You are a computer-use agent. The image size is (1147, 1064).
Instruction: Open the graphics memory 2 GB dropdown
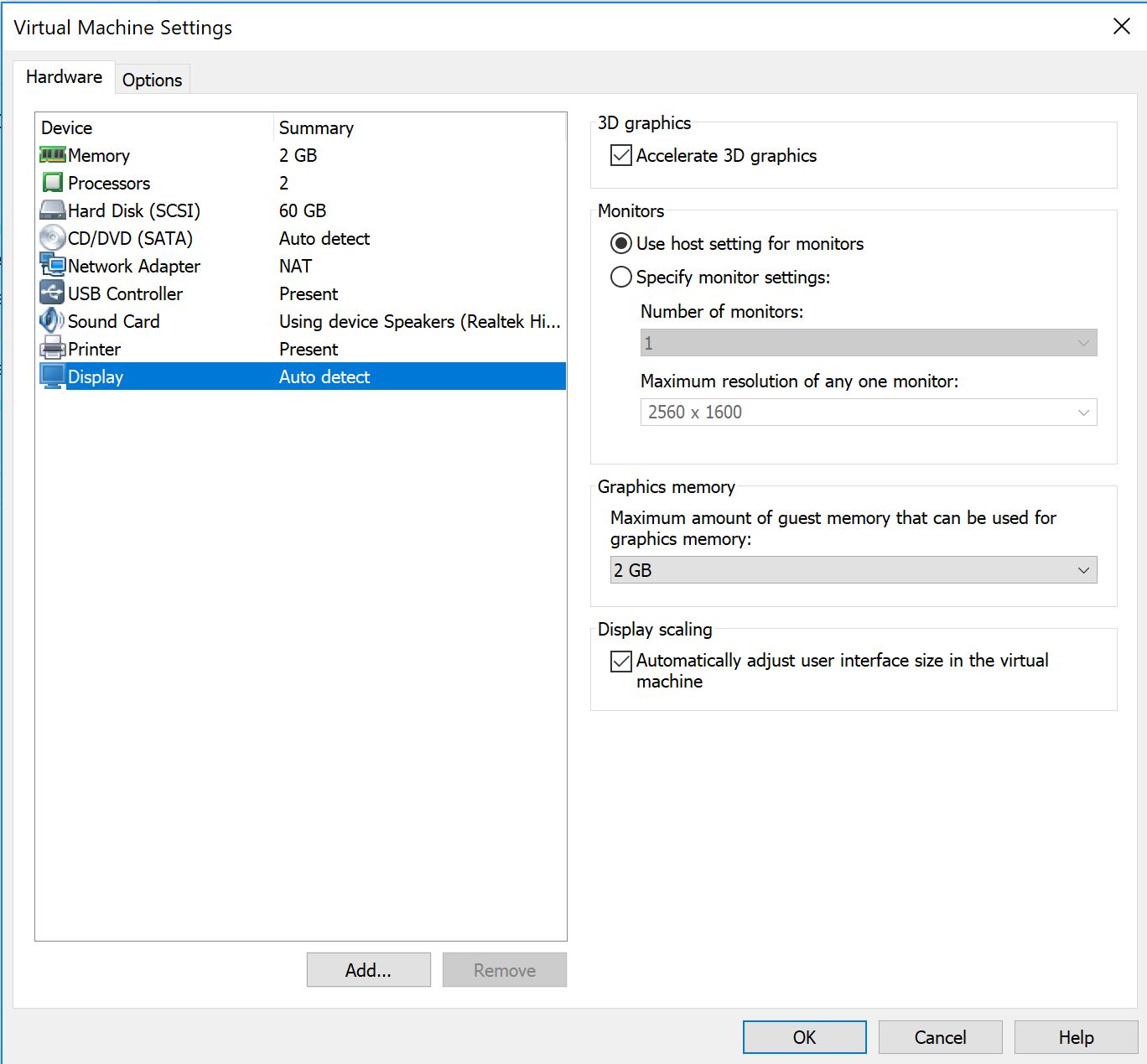(853, 570)
